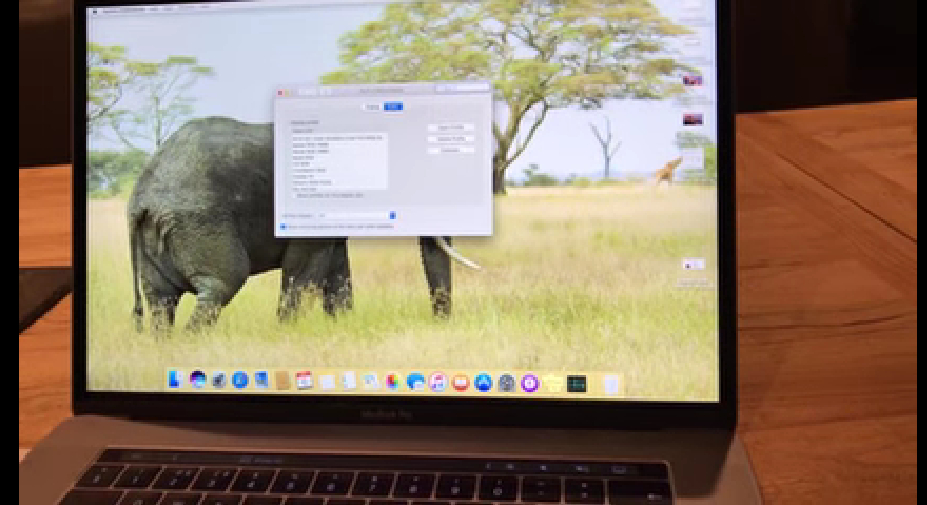
Task: Open Launchpad rocket icon in dock
Action: click(219, 380)
